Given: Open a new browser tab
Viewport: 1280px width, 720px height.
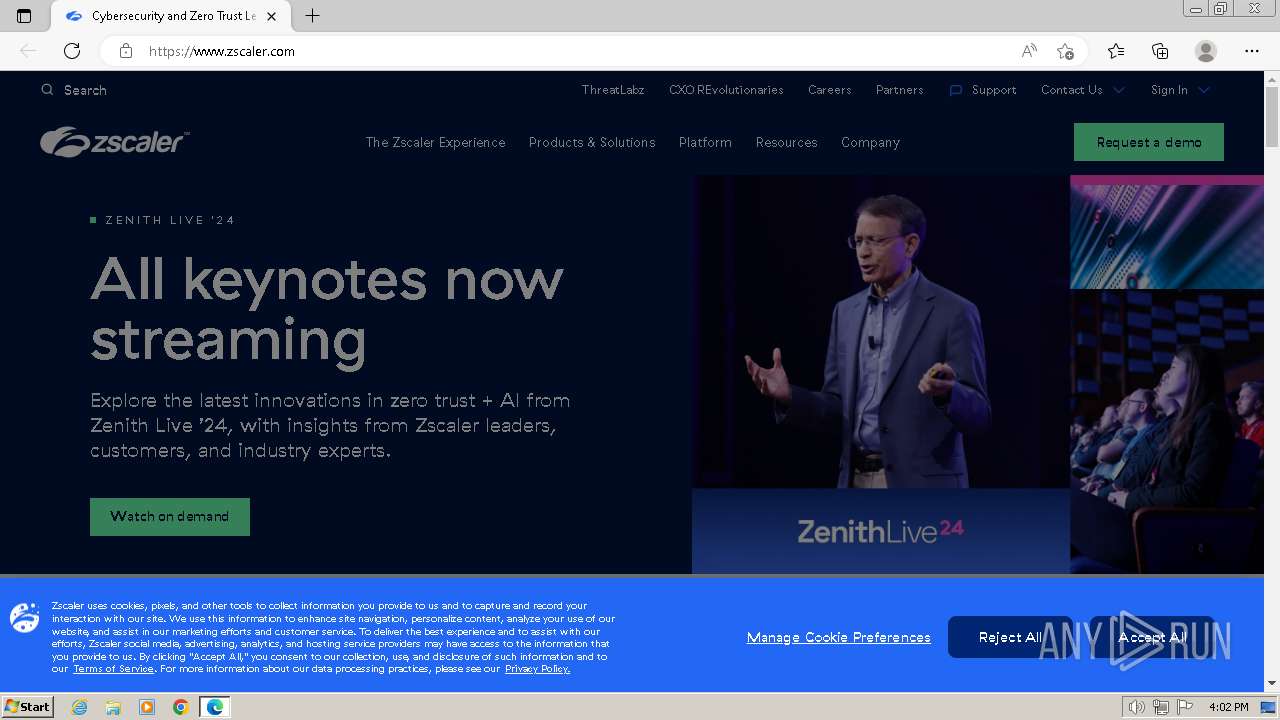Looking at the screenshot, I should (x=312, y=16).
